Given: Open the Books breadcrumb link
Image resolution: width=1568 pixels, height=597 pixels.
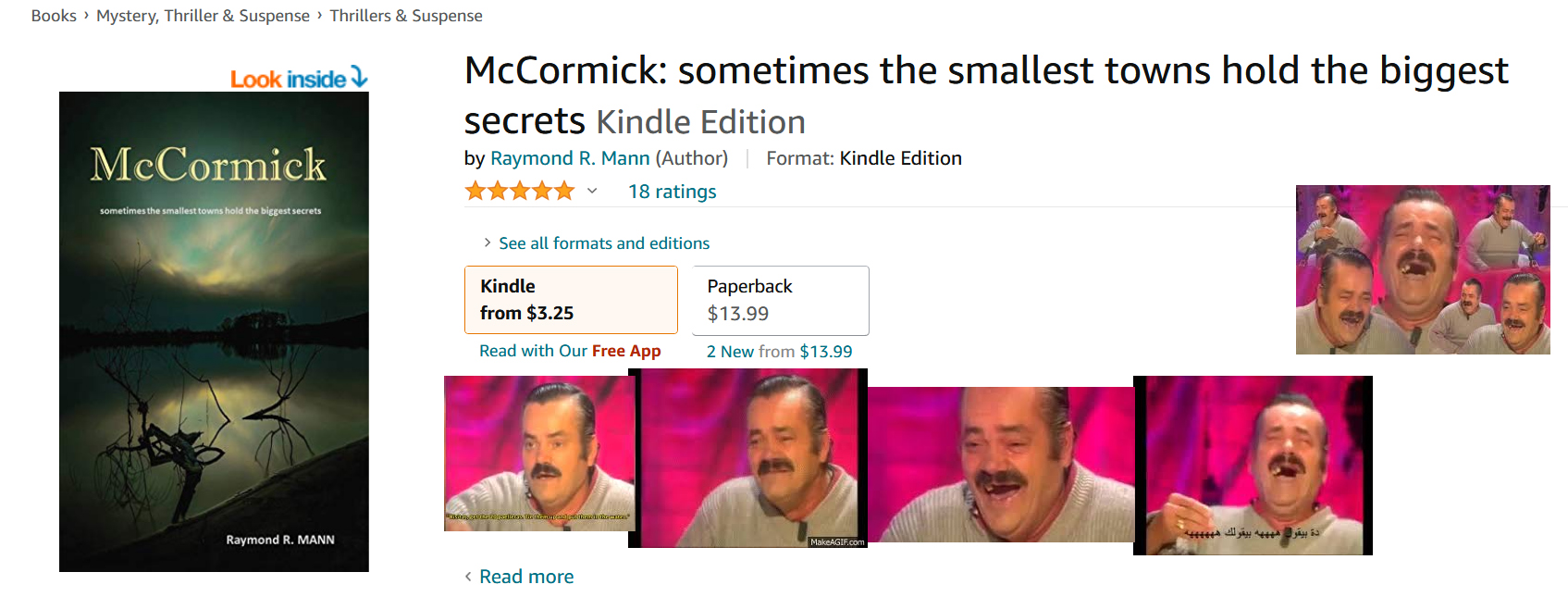Looking at the screenshot, I should (x=54, y=16).
